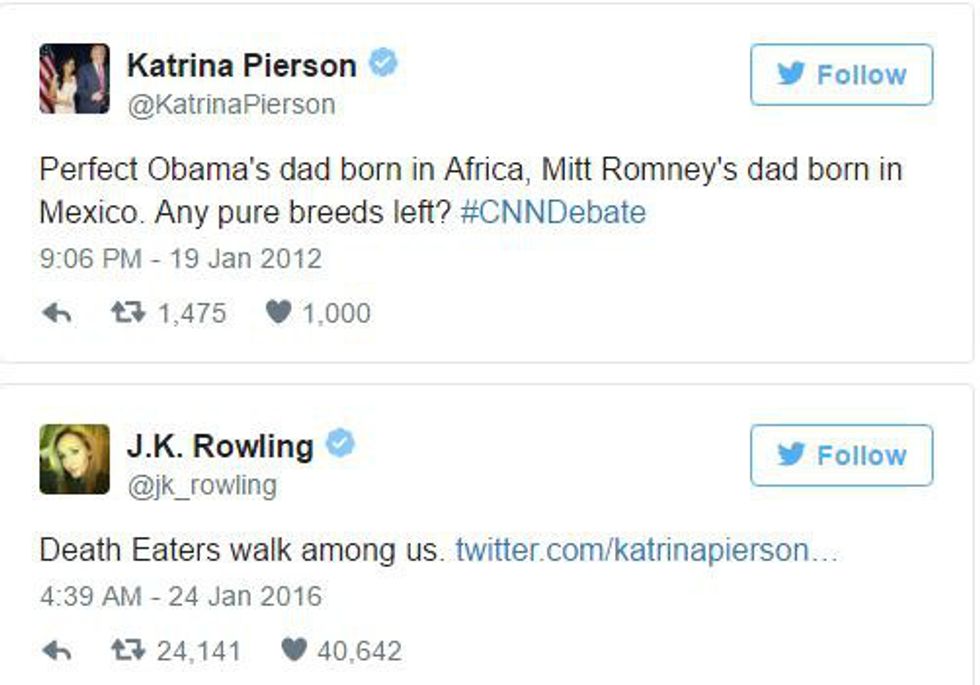Click J.K. Rowling's verified badge
Viewport: 980px width, 685px height.
(x=341, y=443)
